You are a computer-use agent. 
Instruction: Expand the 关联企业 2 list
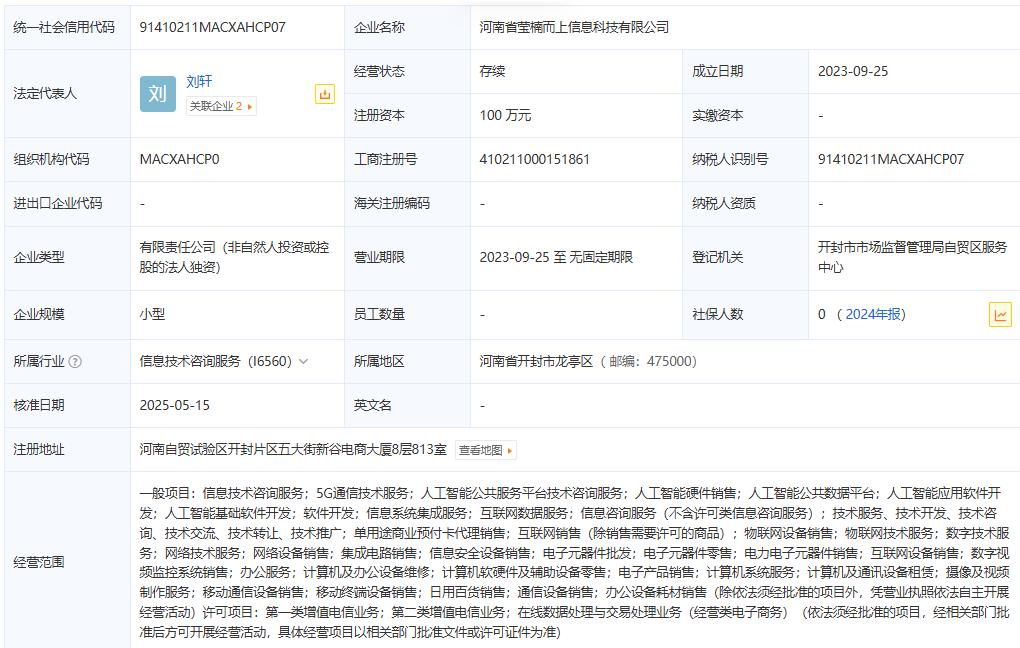[221, 106]
